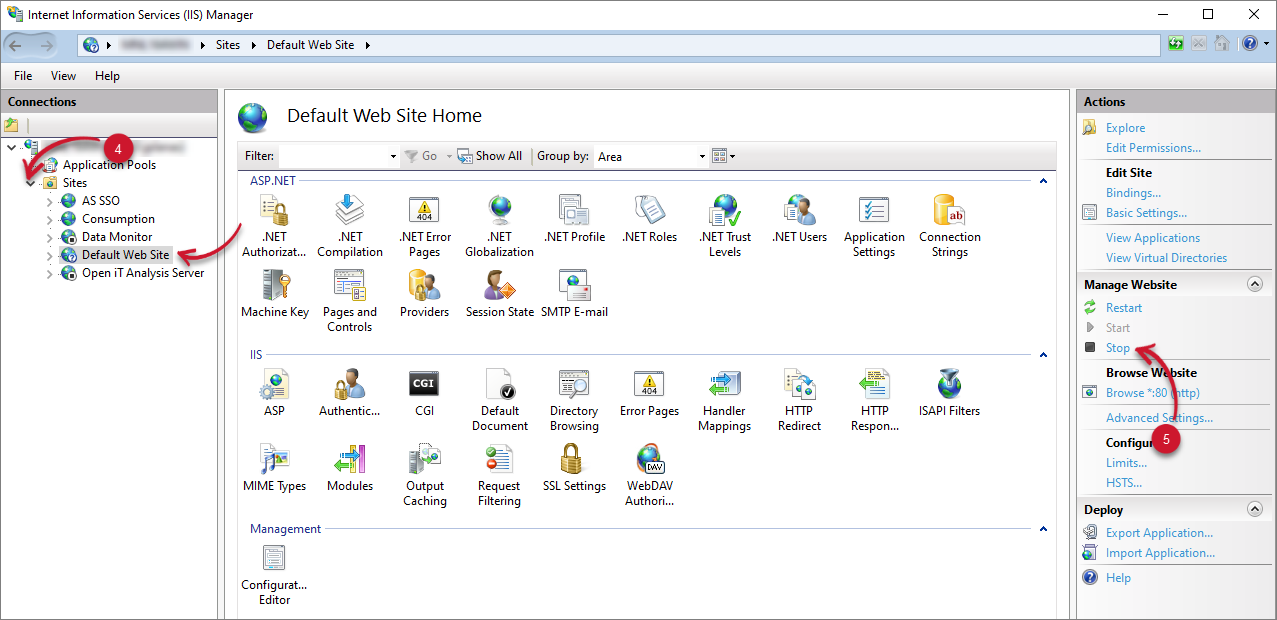
Task: Open the View menu
Action: (x=62, y=75)
